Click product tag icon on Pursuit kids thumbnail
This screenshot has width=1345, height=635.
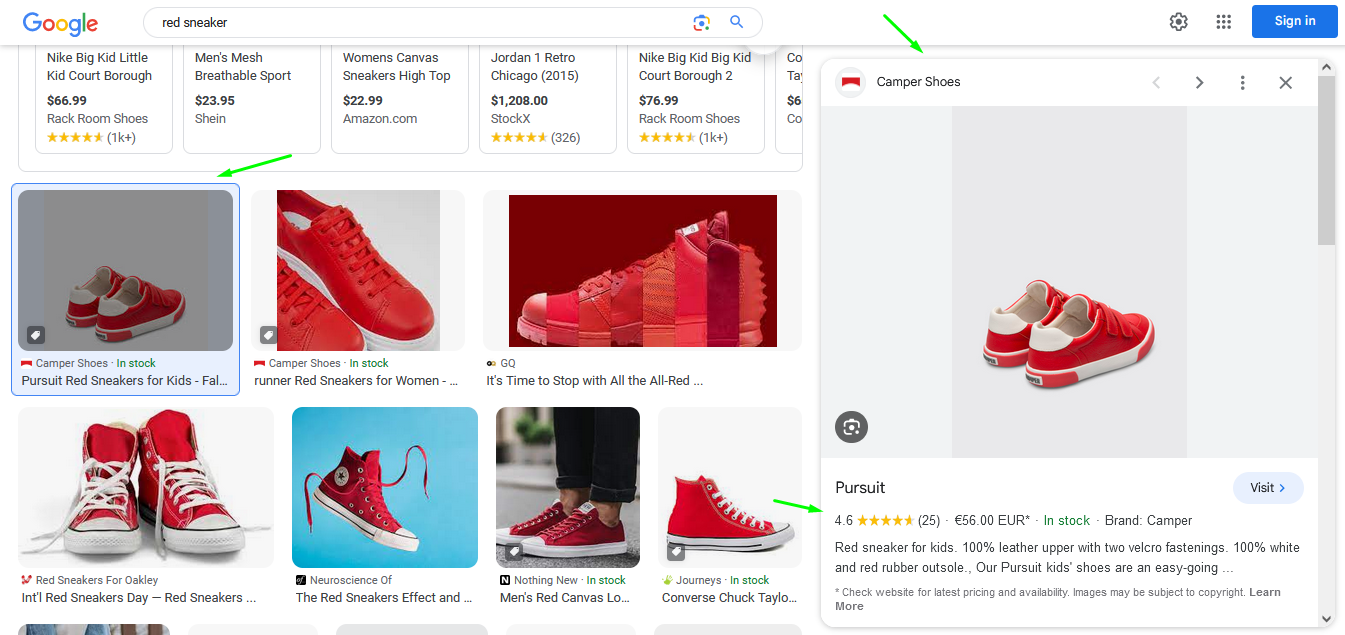tap(34, 335)
